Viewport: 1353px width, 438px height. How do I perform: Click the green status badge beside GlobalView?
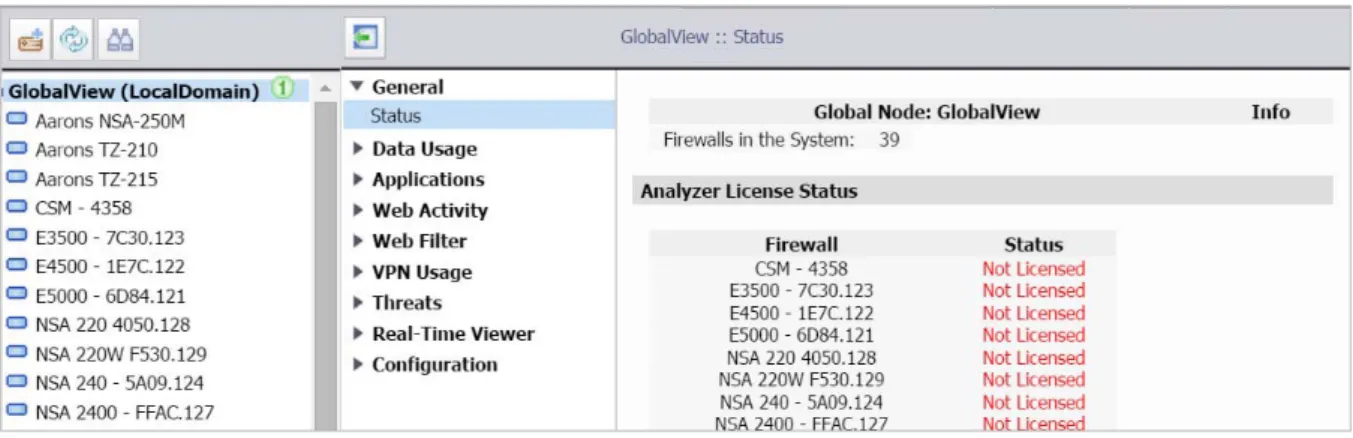[x=283, y=89]
